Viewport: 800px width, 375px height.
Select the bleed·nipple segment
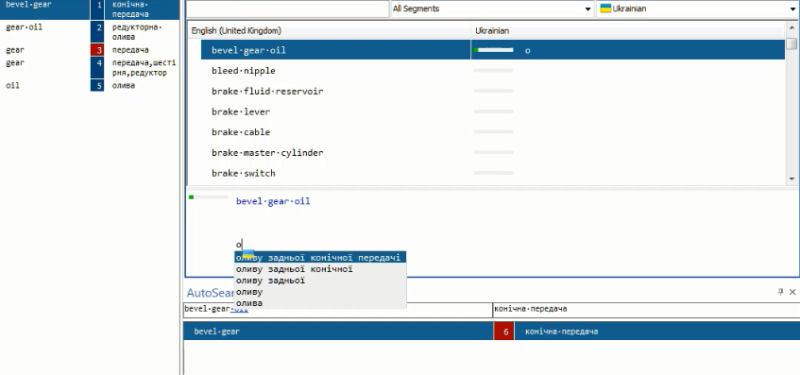tap(243, 71)
